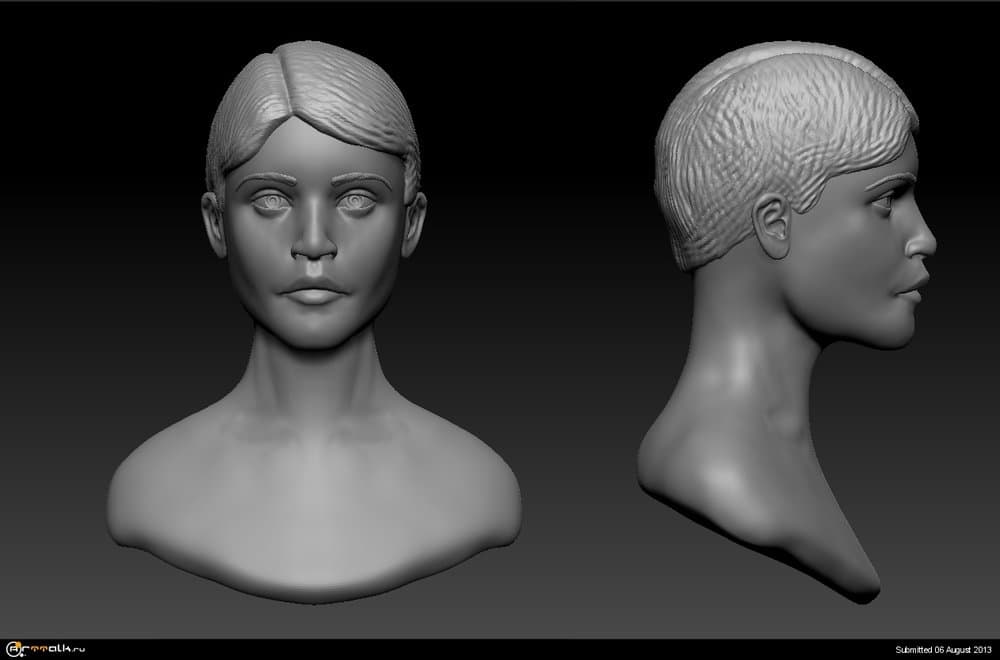Image resolution: width=1000 pixels, height=660 pixels.
Task: Click the neck of the front-view bust
Action: coord(313,380)
